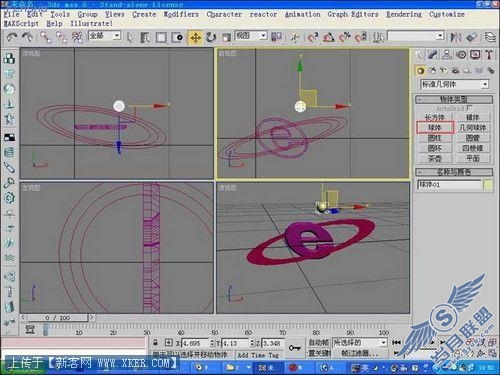
Task: Open the Create menu
Action: pos(144,14)
